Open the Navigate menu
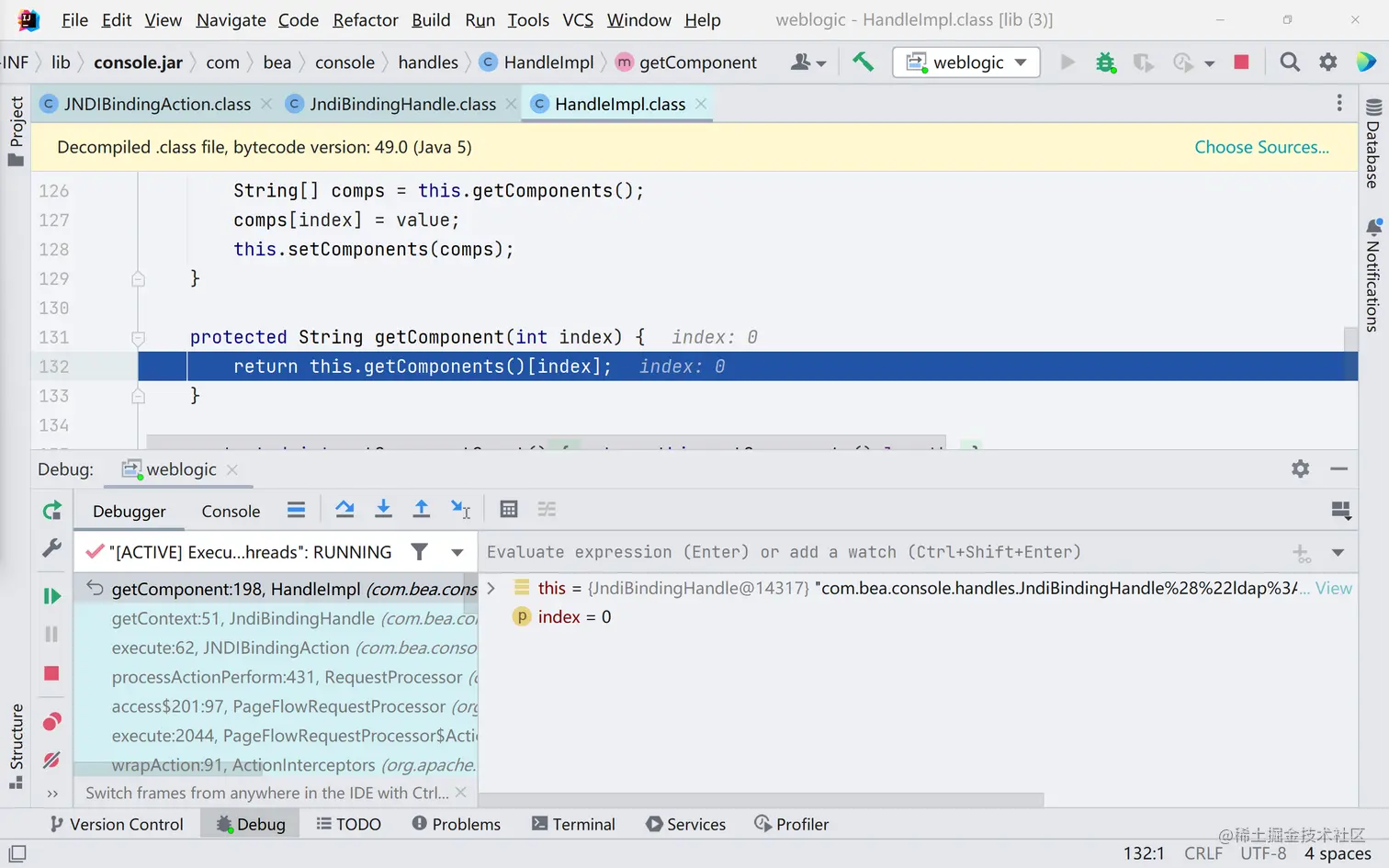The width and height of the screenshot is (1389, 868). click(x=231, y=19)
